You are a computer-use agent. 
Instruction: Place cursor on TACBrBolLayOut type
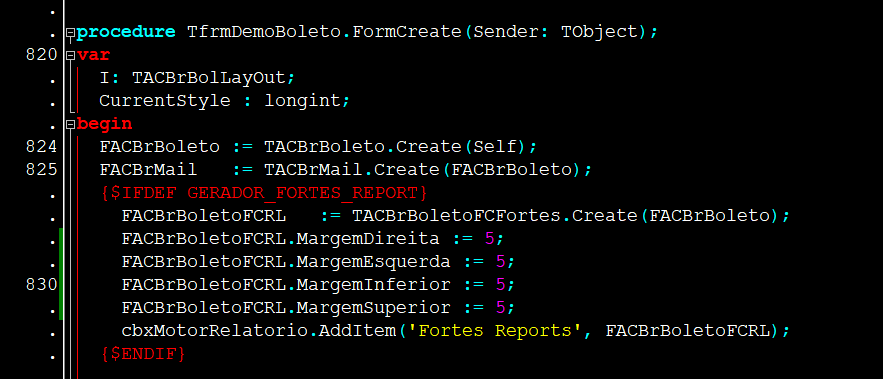209,78
